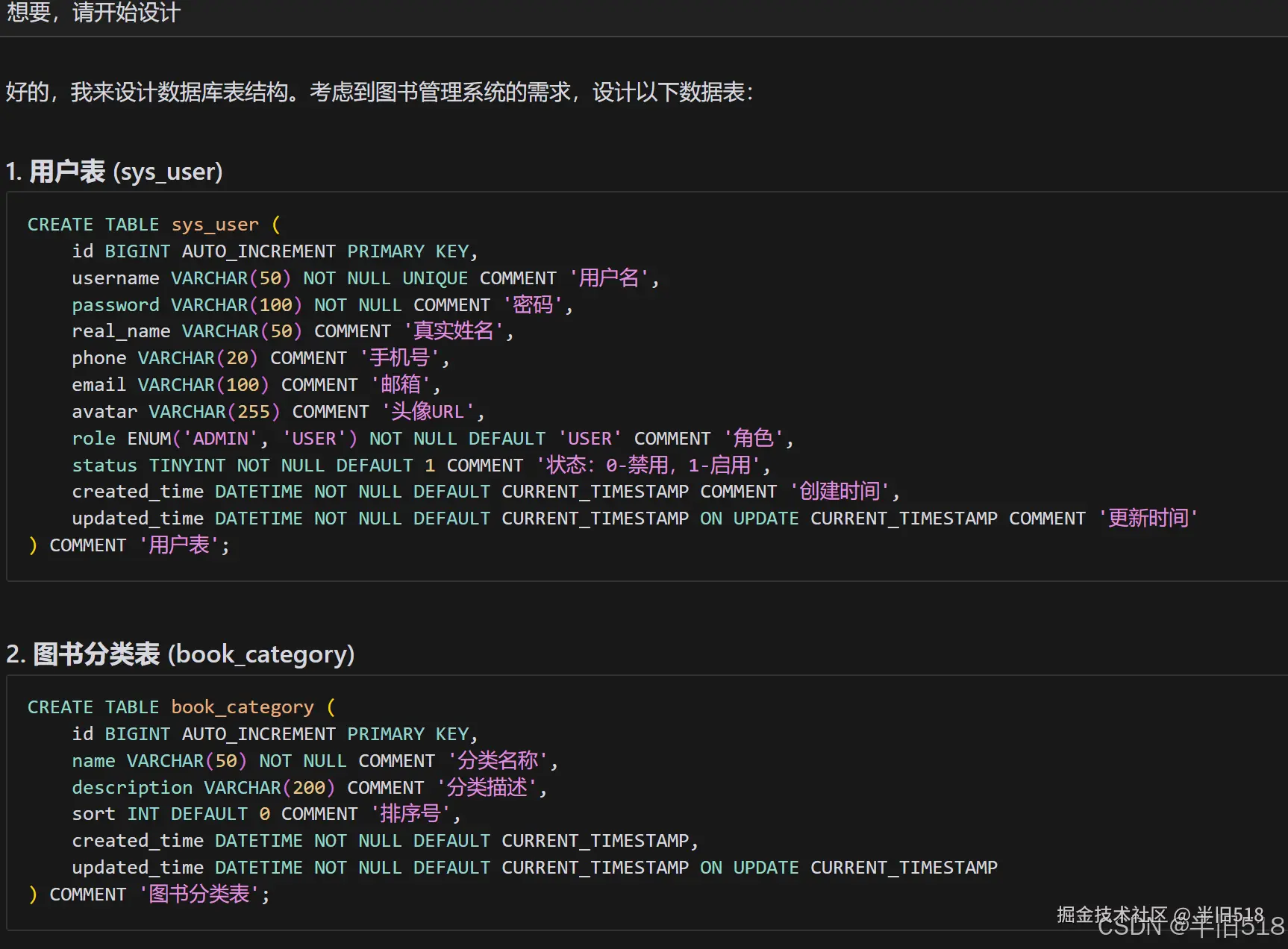Screen dimensions: 1288x949
Task: Select the username VARCHAR(50) code line
Action: pos(365,278)
